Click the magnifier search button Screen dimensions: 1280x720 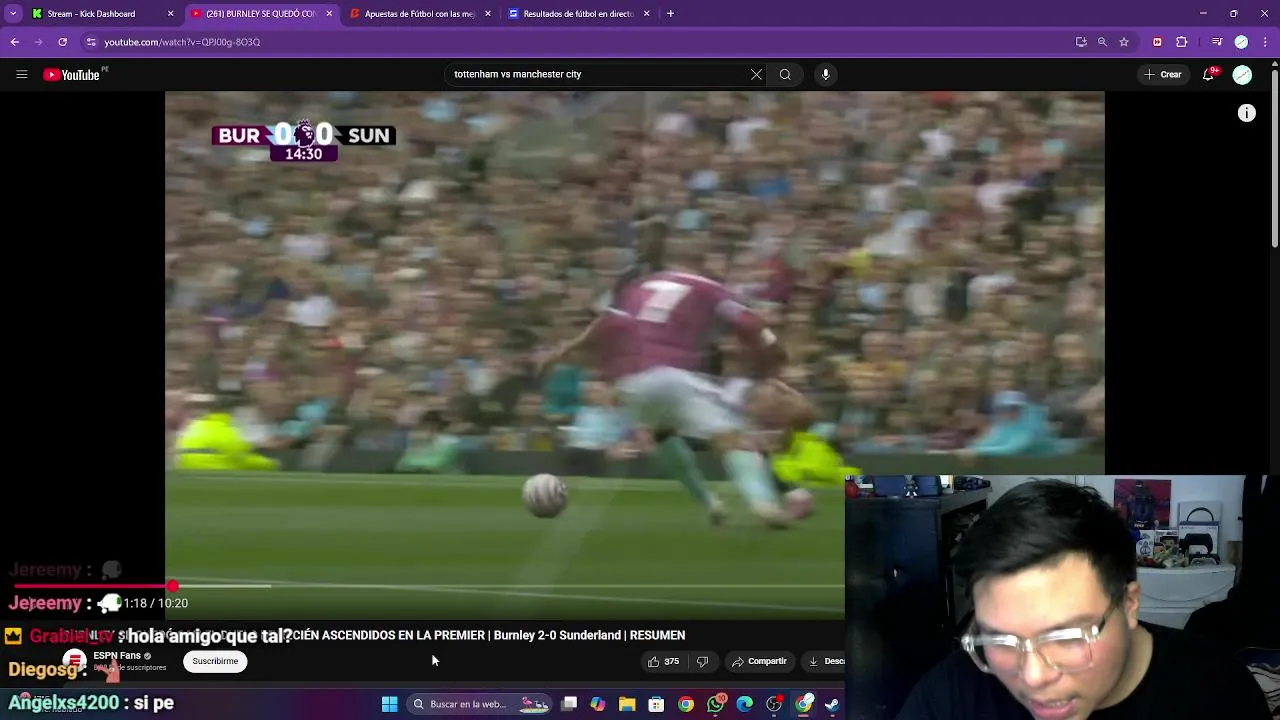point(785,74)
